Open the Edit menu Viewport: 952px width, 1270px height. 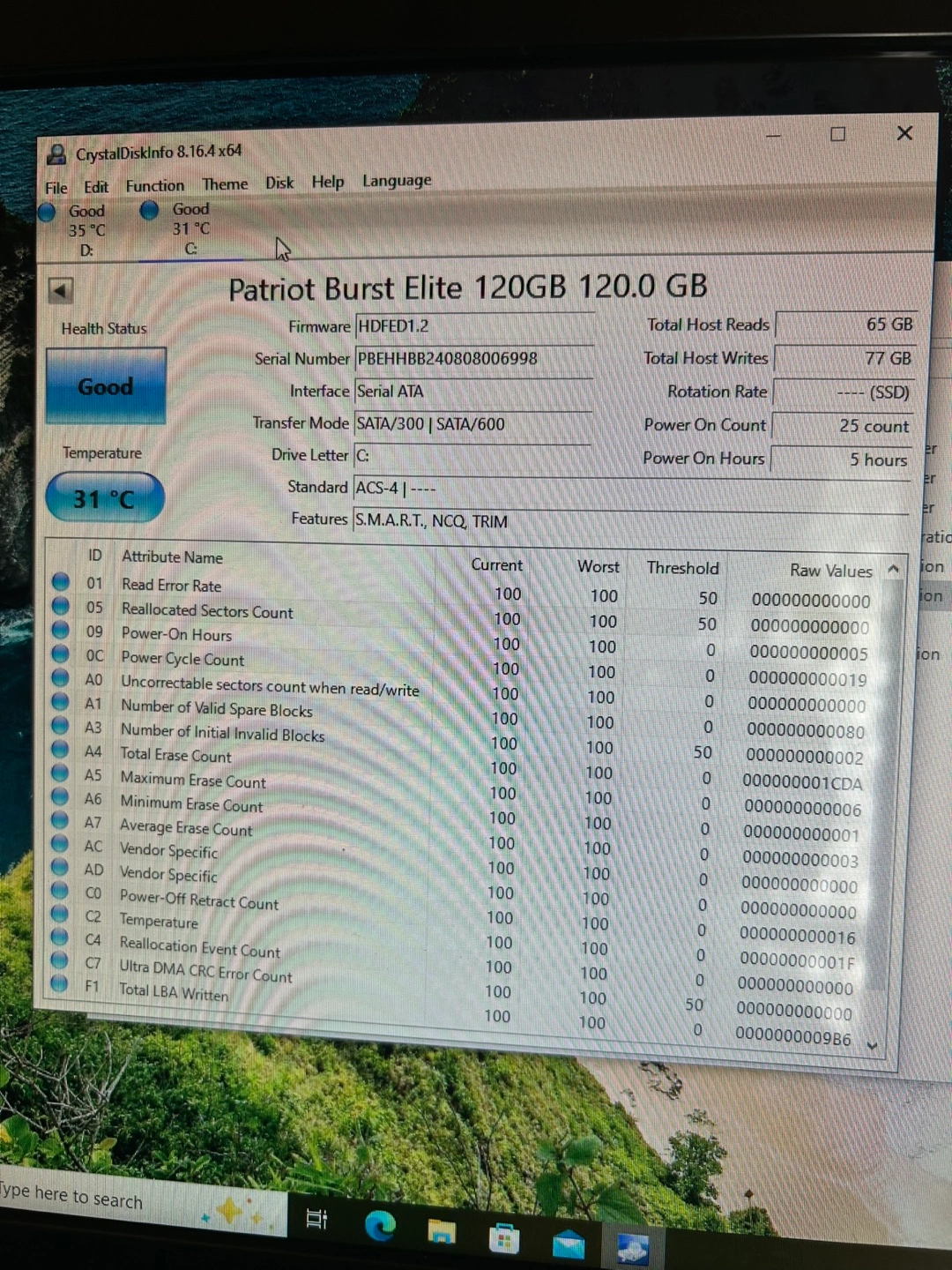tap(96, 187)
